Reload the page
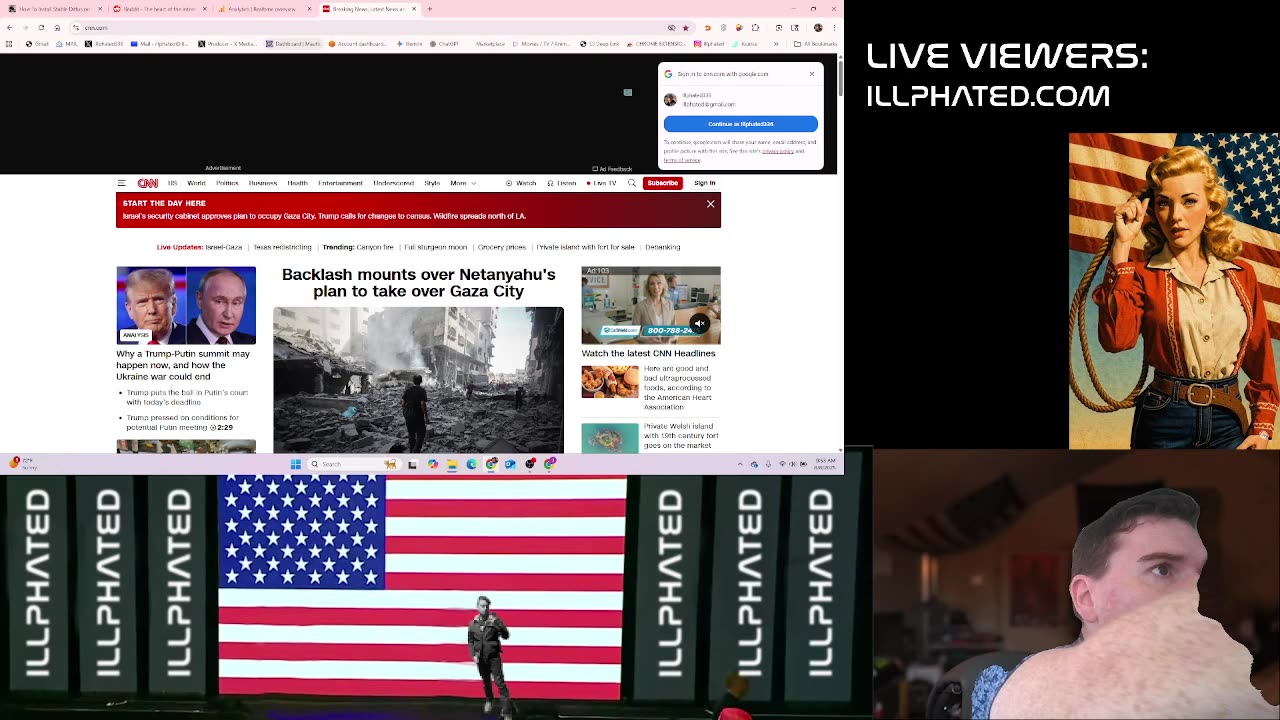The height and width of the screenshot is (720, 1280). click(41, 27)
